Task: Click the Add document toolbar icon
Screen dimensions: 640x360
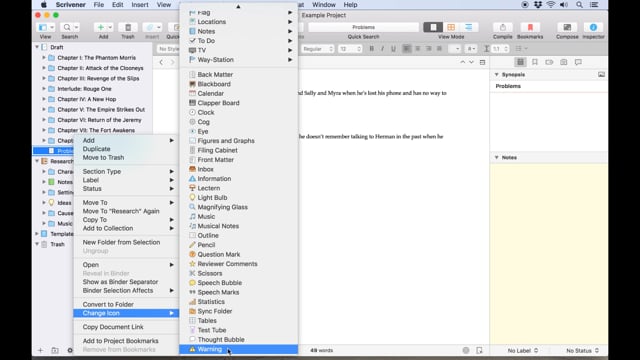Action: tap(100, 27)
